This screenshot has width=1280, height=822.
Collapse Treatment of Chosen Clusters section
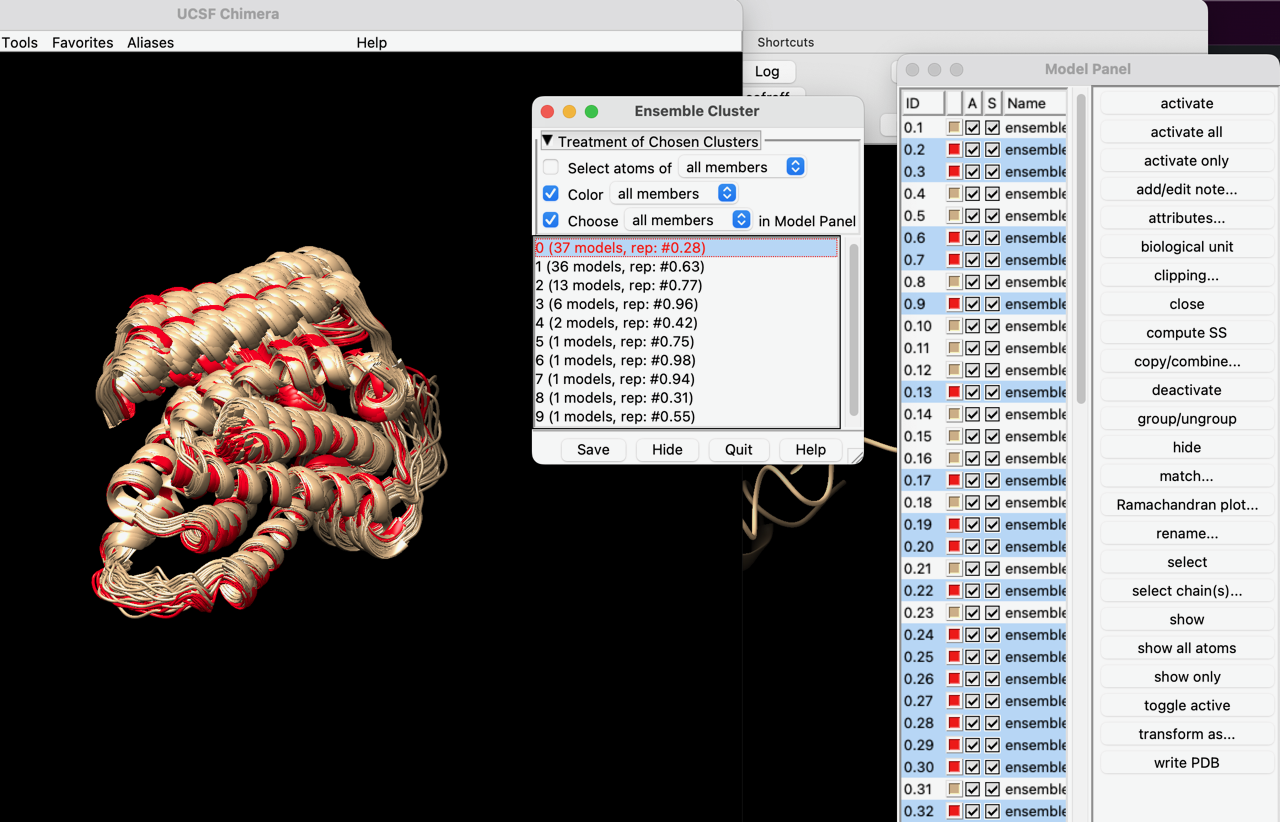tap(547, 141)
